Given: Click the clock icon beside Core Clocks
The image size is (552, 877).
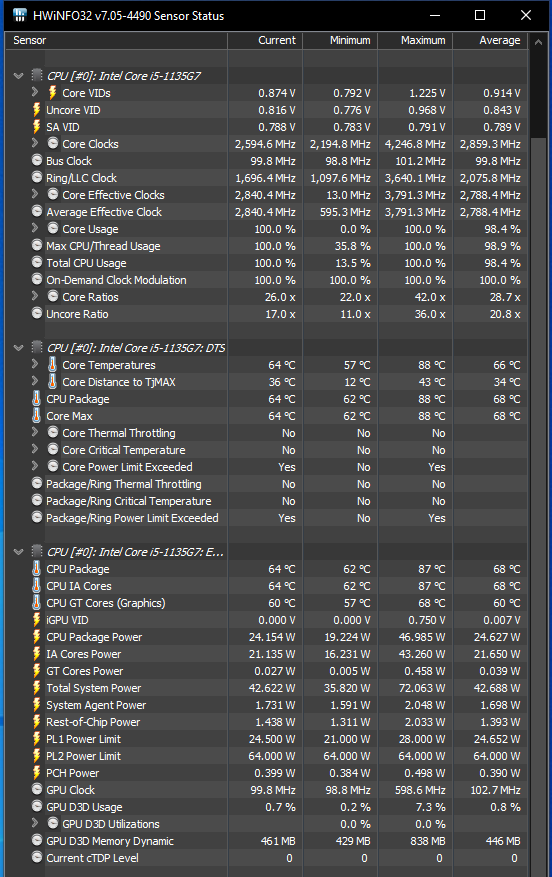Looking at the screenshot, I should point(53,143).
